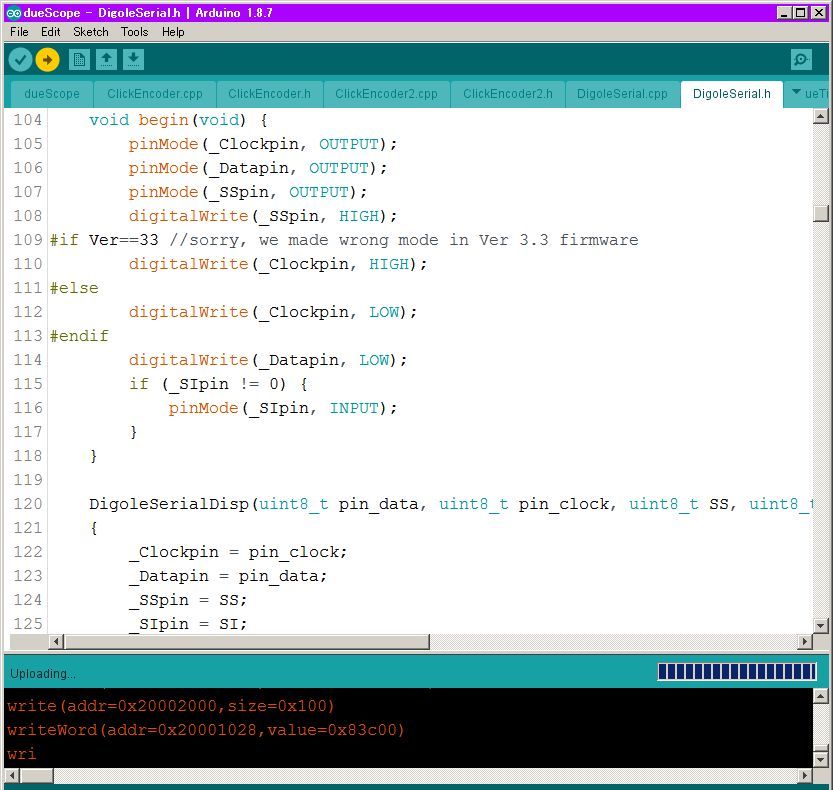
Task: Open the Help menu
Action: click(173, 32)
